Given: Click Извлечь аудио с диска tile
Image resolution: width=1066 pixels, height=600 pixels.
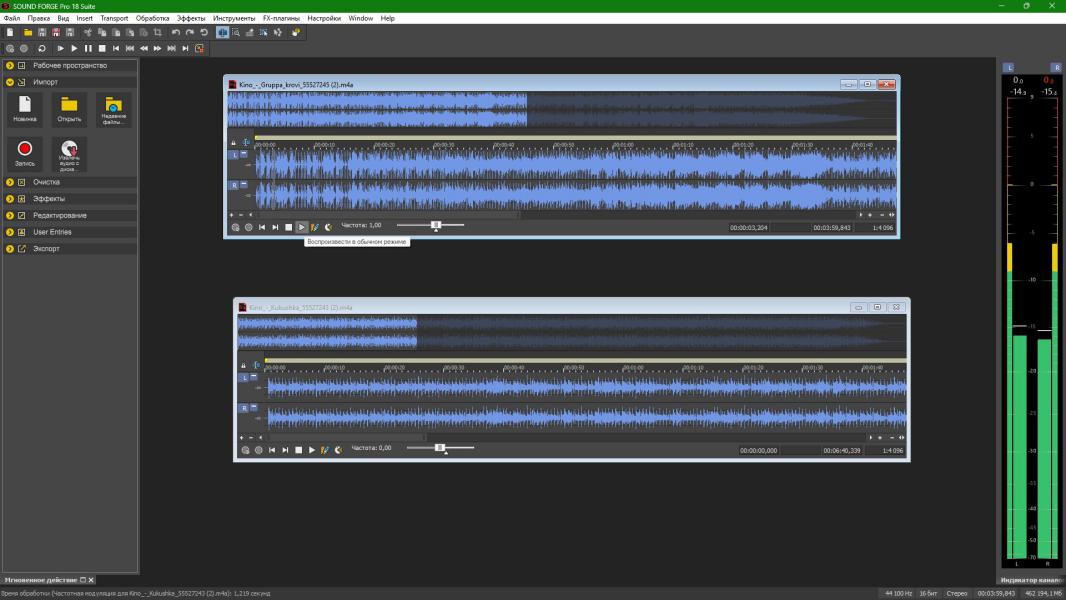Looking at the screenshot, I should coord(69,153).
